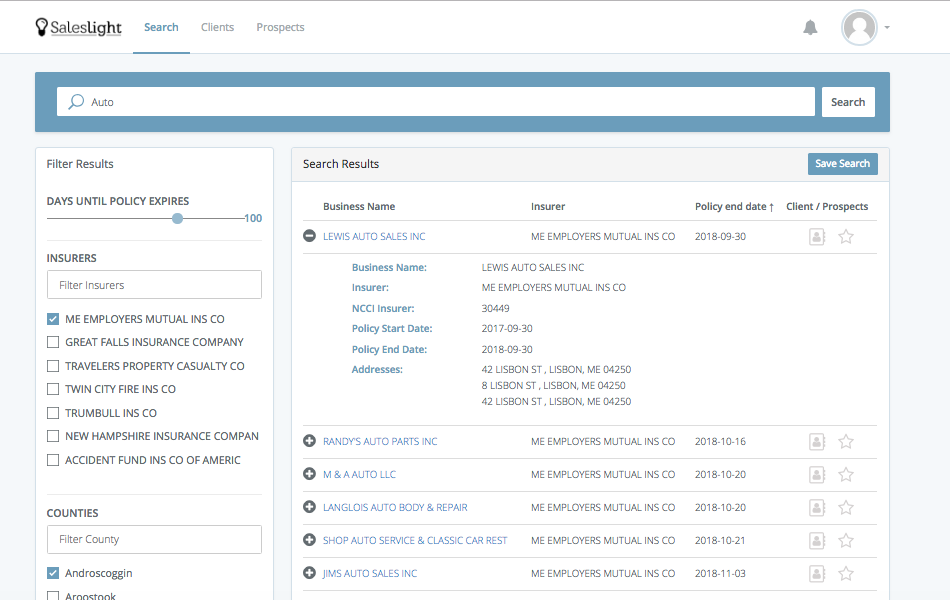Switch to the Clients tab
This screenshot has width=950, height=600.
pyautogui.click(x=218, y=27)
